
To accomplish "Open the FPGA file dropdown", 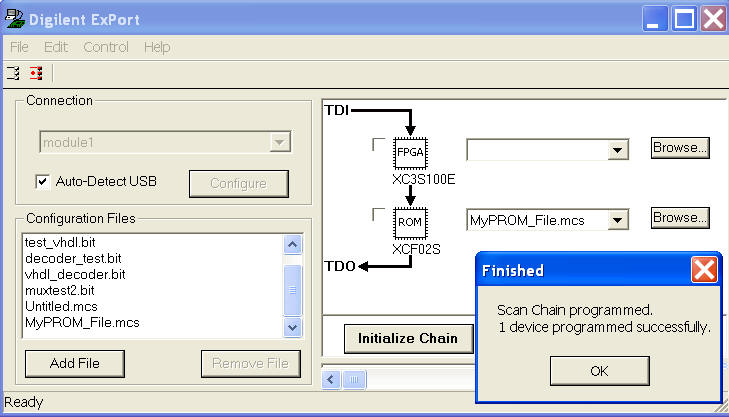I will tap(617, 150).
